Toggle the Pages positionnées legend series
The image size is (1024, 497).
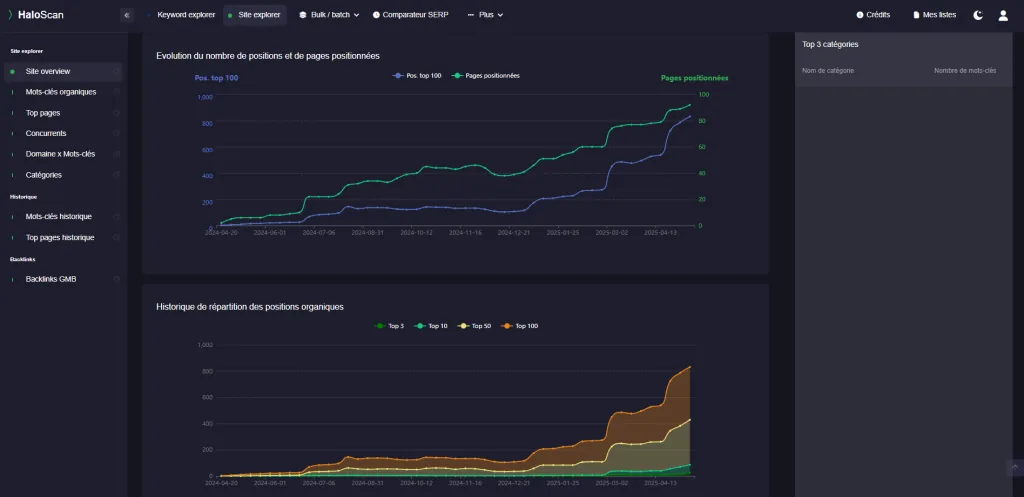point(486,76)
